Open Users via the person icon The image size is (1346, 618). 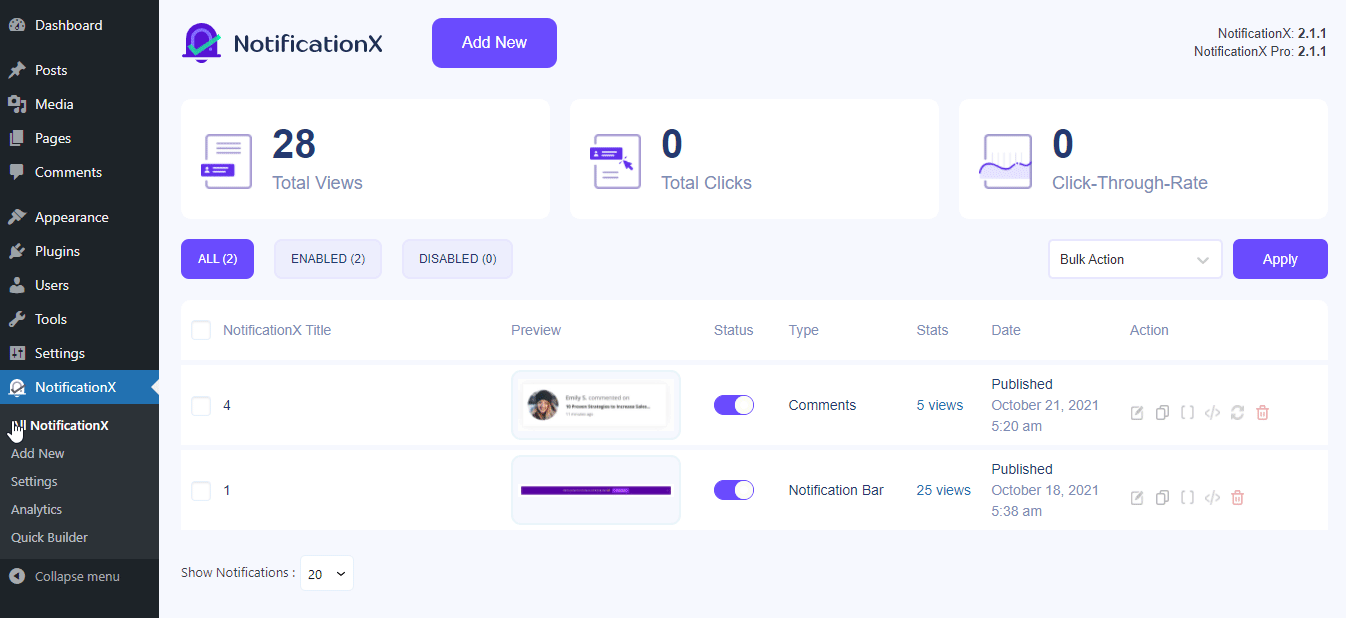[17, 285]
